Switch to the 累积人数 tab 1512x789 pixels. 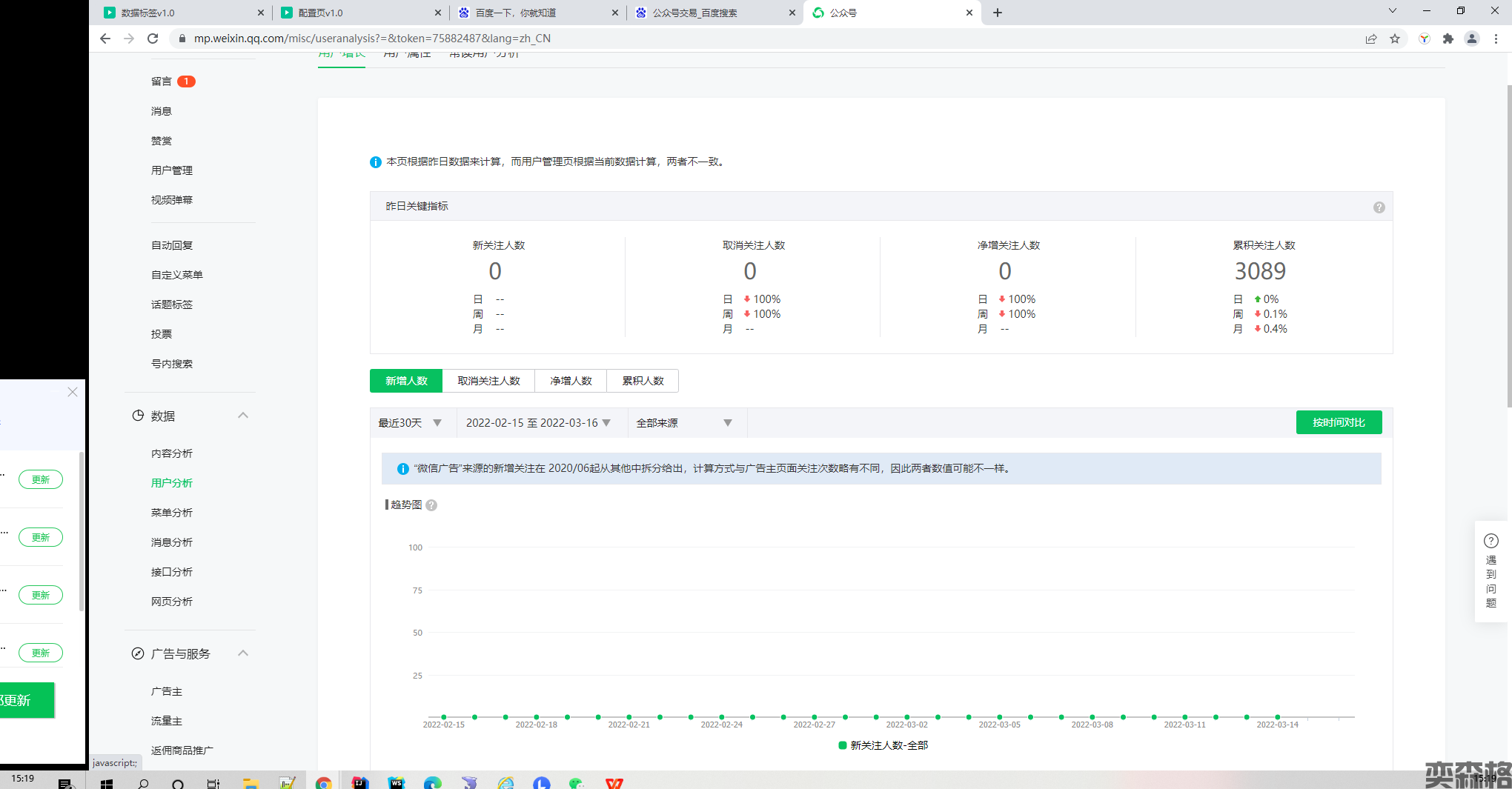(x=643, y=381)
